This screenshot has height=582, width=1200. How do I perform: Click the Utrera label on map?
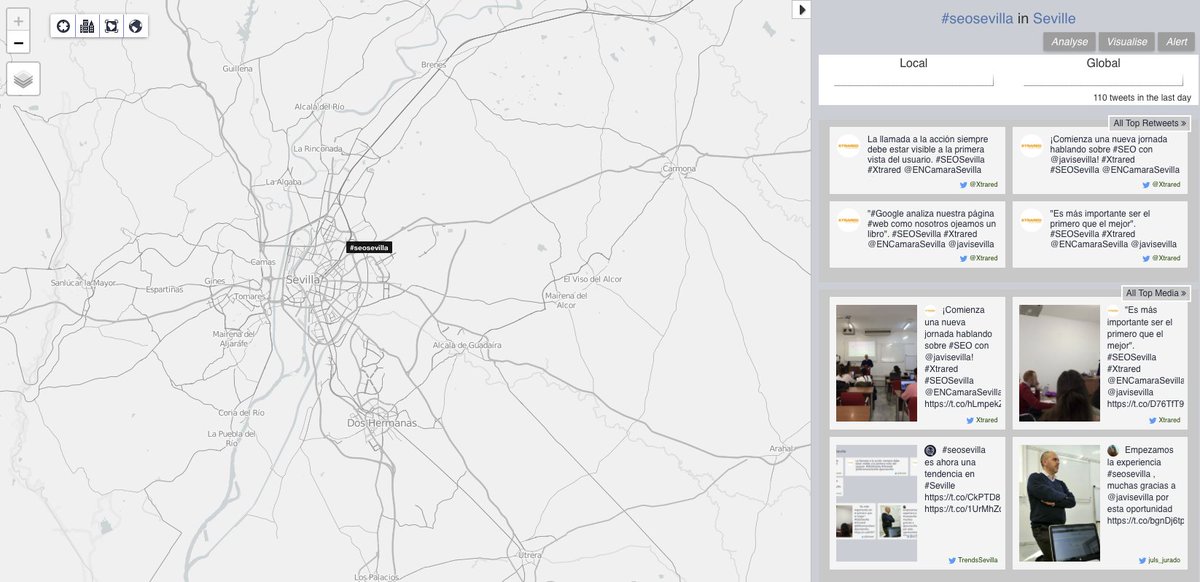click(x=531, y=554)
